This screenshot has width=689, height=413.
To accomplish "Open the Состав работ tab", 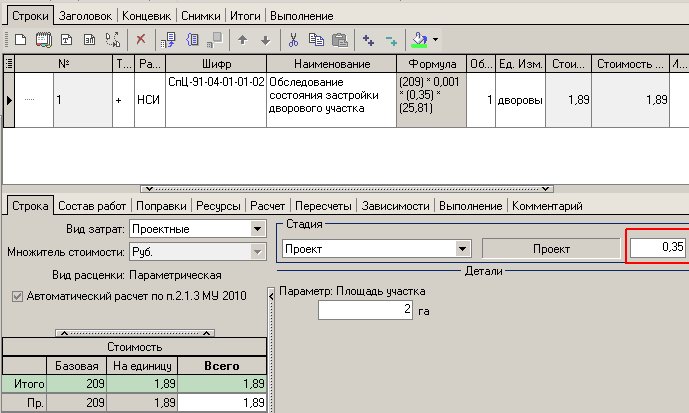I will pos(92,206).
